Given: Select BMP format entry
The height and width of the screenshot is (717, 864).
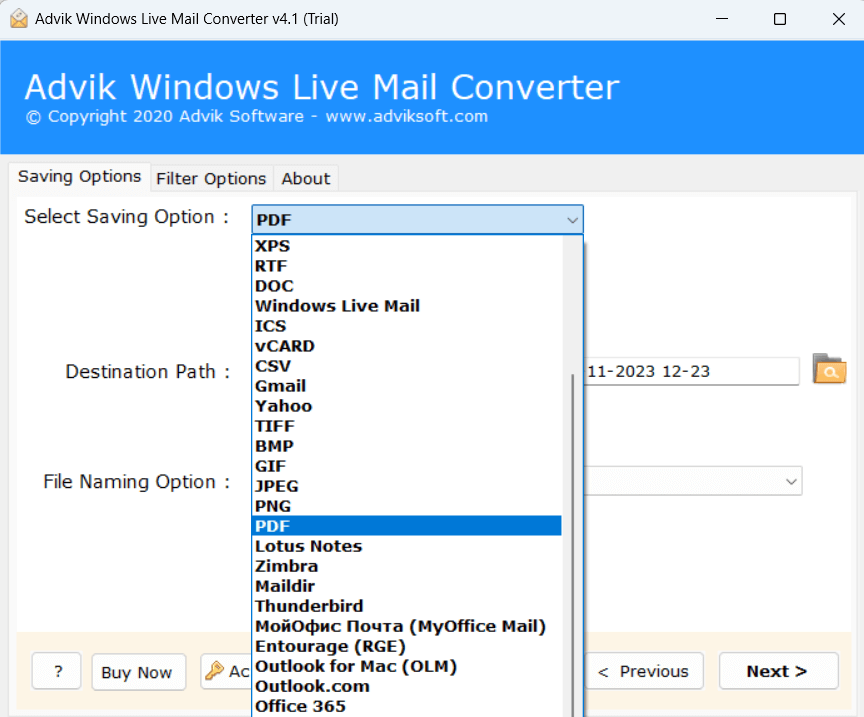Looking at the screenshot, I should (407, 446).
